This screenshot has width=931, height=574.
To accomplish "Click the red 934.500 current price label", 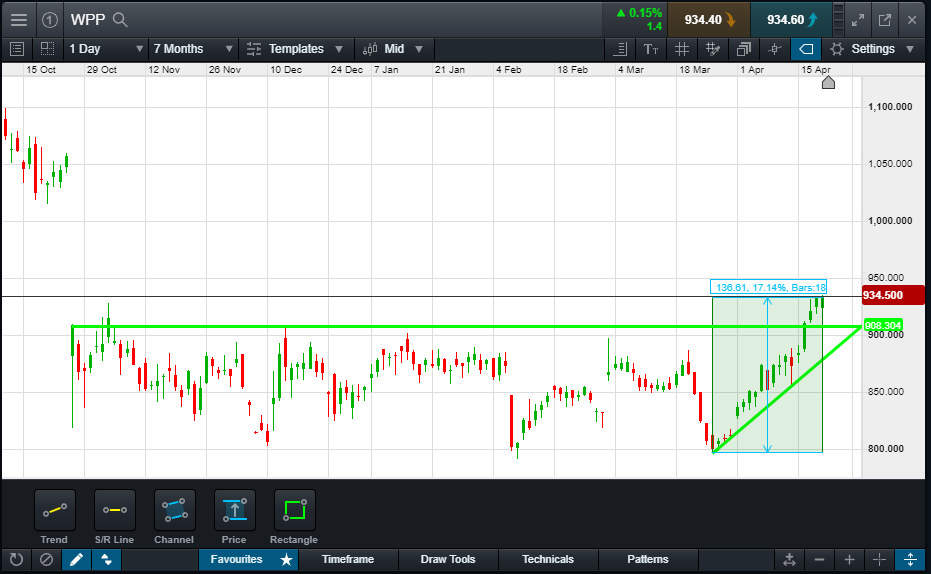I will 892,295.
